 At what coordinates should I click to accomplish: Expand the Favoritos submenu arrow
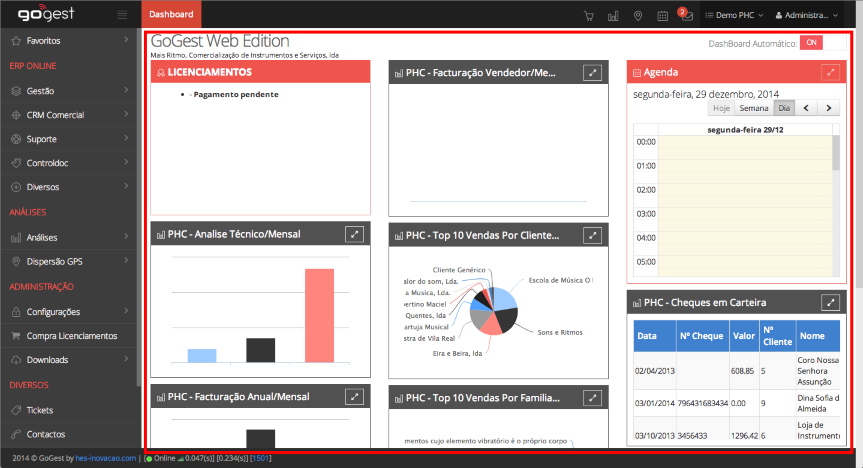coord(126,40)
